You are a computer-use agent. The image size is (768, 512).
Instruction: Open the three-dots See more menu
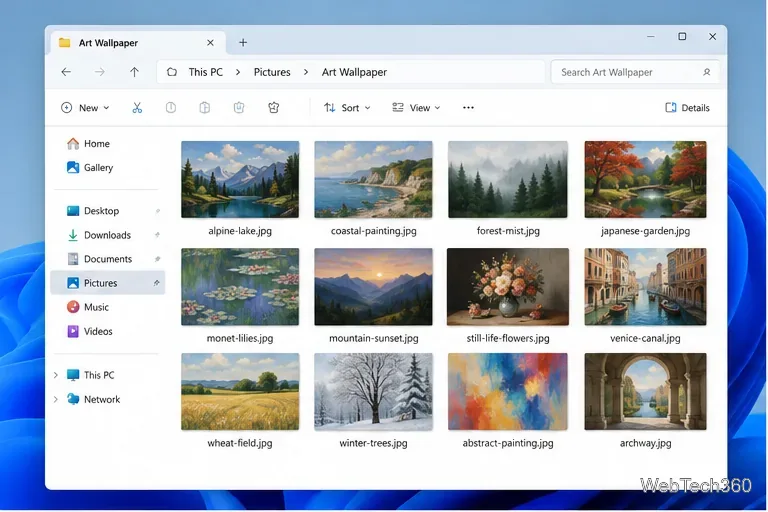tap(468, 108)
